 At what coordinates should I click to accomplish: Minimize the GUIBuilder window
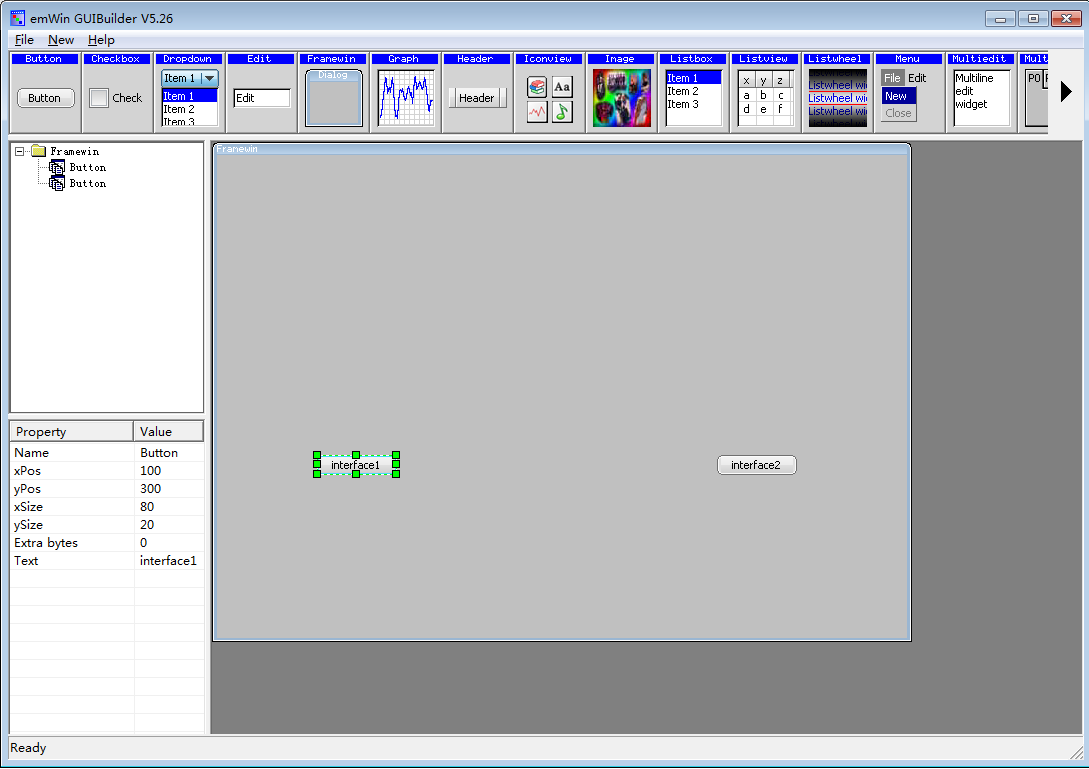pos(1000,19)
